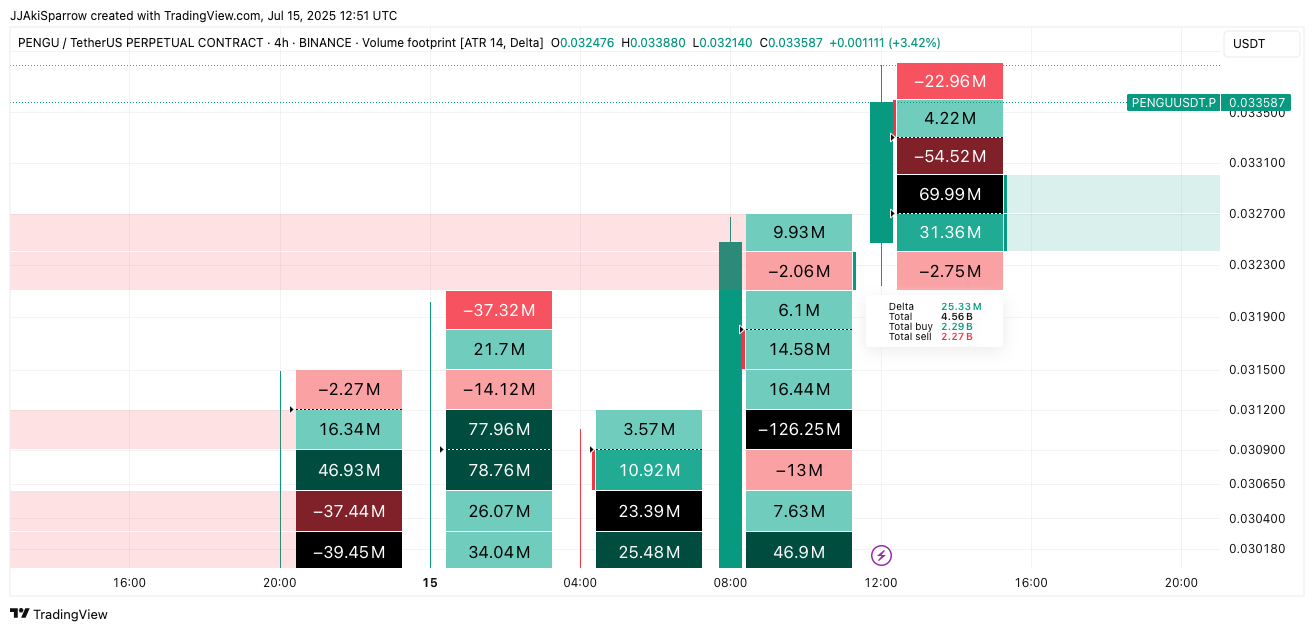Click the large green 08:00 candle body

pos(730,404)
